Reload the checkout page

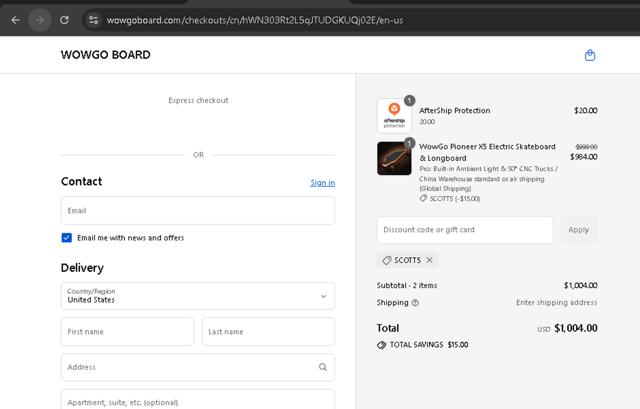coord(64,20)
